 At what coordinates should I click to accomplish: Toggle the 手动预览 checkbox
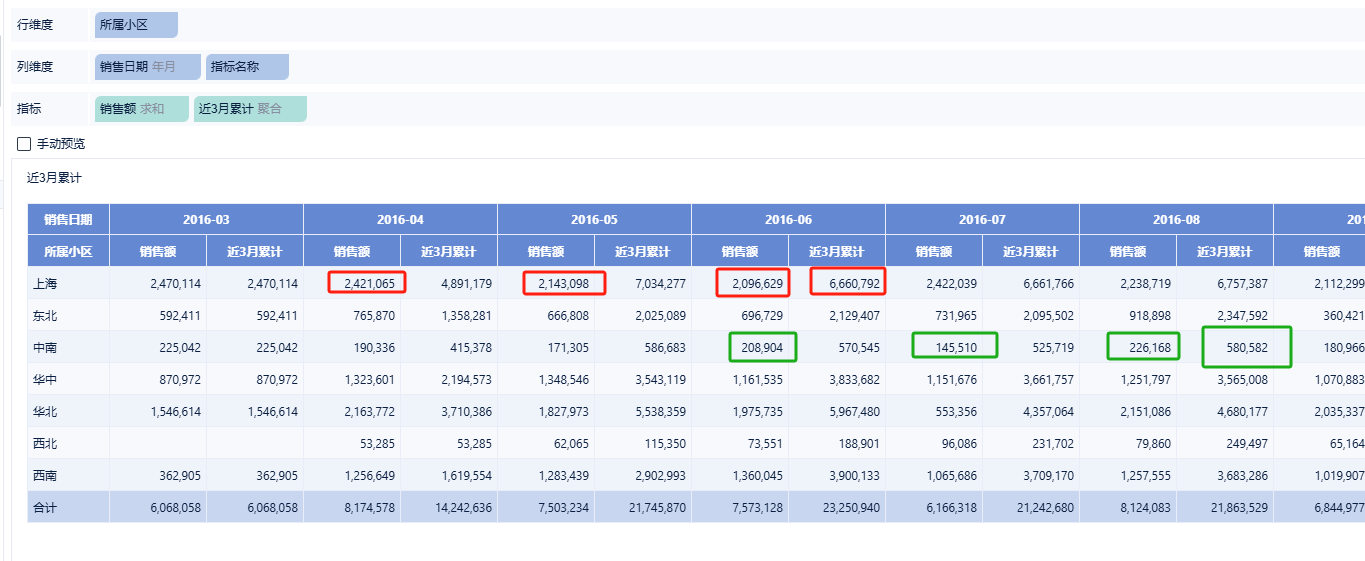25,144
